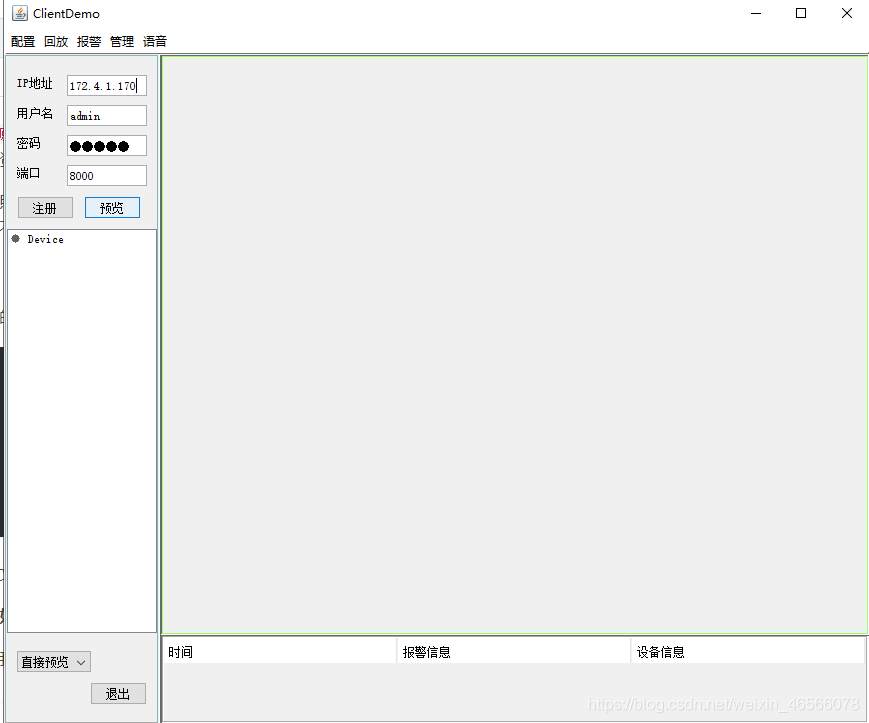This screenshot has height=723, width=869.
Task: Click inside the IP地址 address field
Action: point(106,85)
